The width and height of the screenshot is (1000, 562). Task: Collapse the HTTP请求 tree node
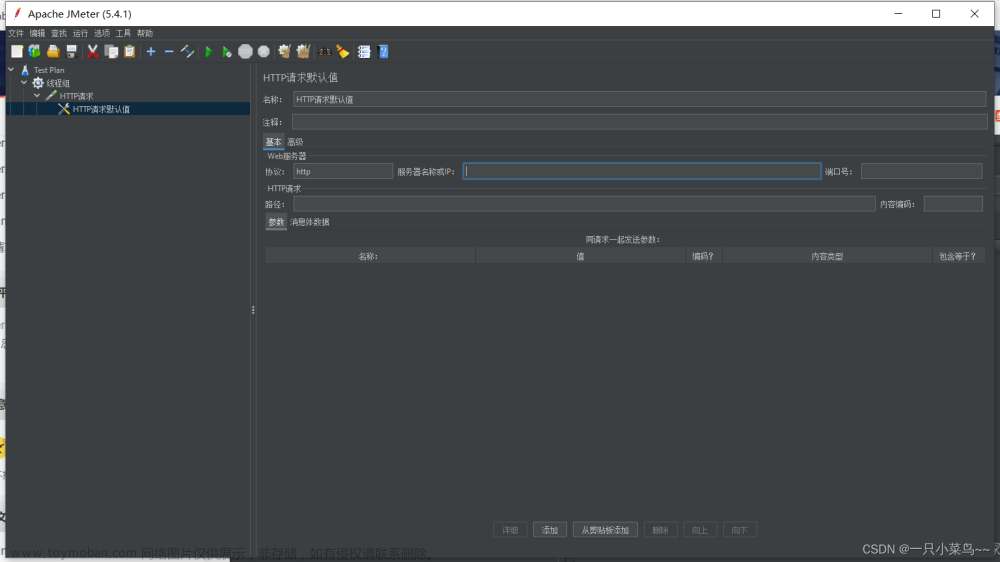coord(37,96)
